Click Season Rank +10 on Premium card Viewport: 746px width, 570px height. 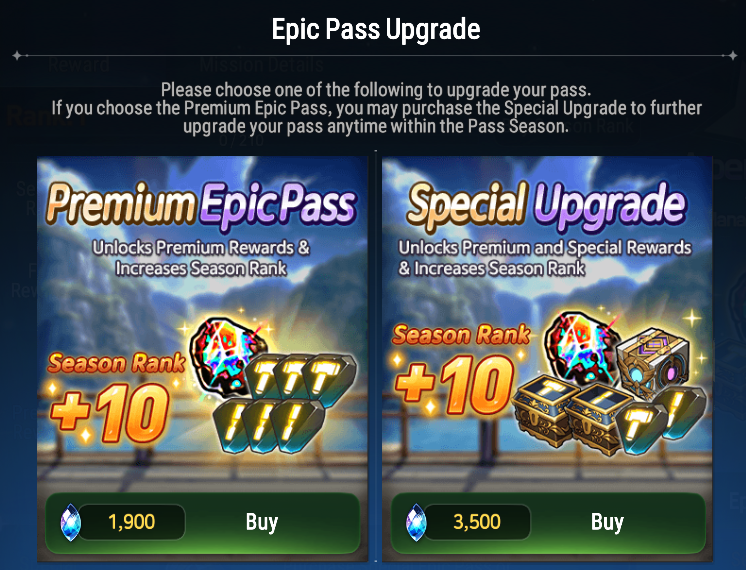[116, 397]
